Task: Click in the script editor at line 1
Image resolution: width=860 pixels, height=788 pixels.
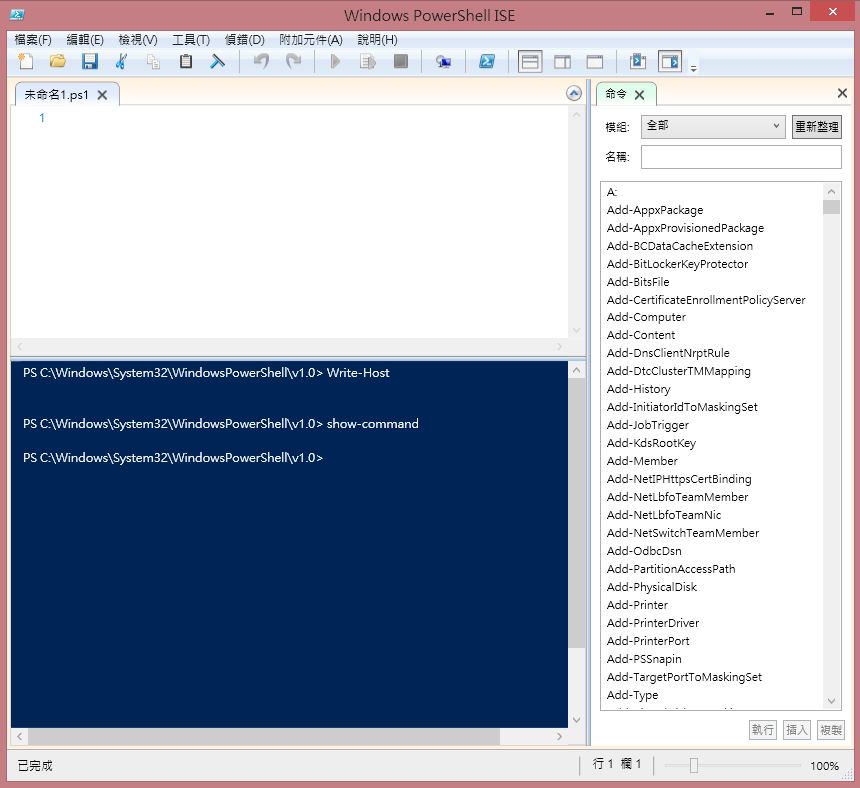Action: pyautogui.click(x=307, y=117)
